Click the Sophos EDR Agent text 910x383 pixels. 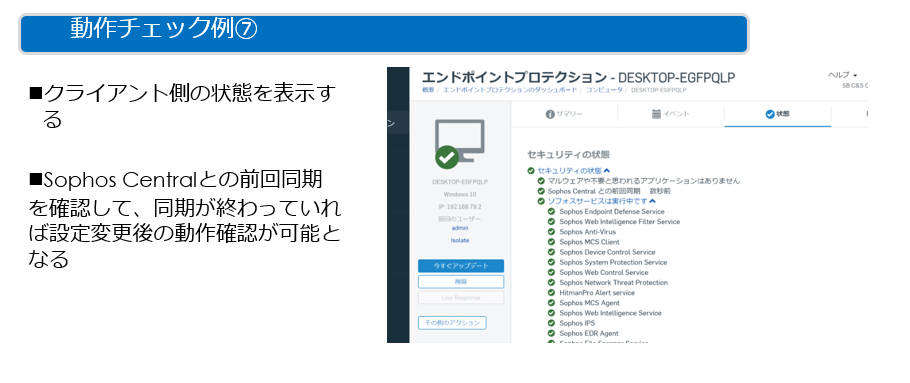[588, 333]
